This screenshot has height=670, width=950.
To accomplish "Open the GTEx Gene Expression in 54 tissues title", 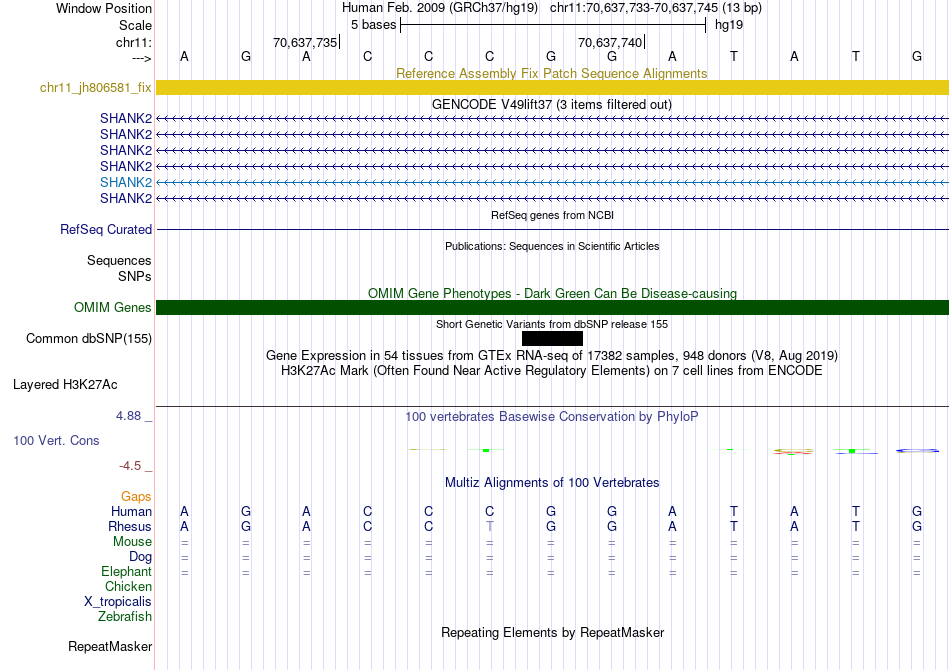I will (552, 356).
